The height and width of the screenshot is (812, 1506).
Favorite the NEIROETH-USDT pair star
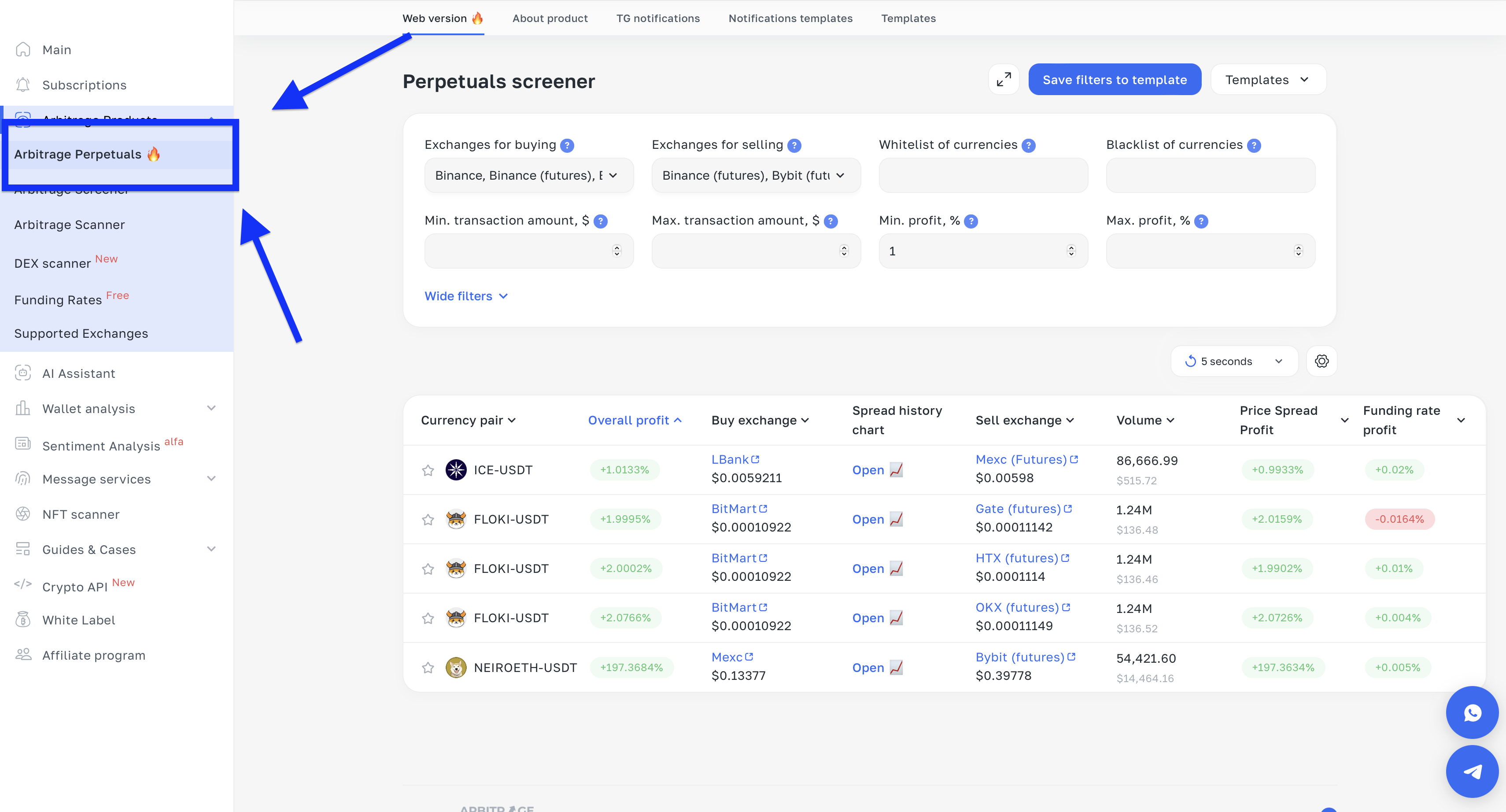428,667
